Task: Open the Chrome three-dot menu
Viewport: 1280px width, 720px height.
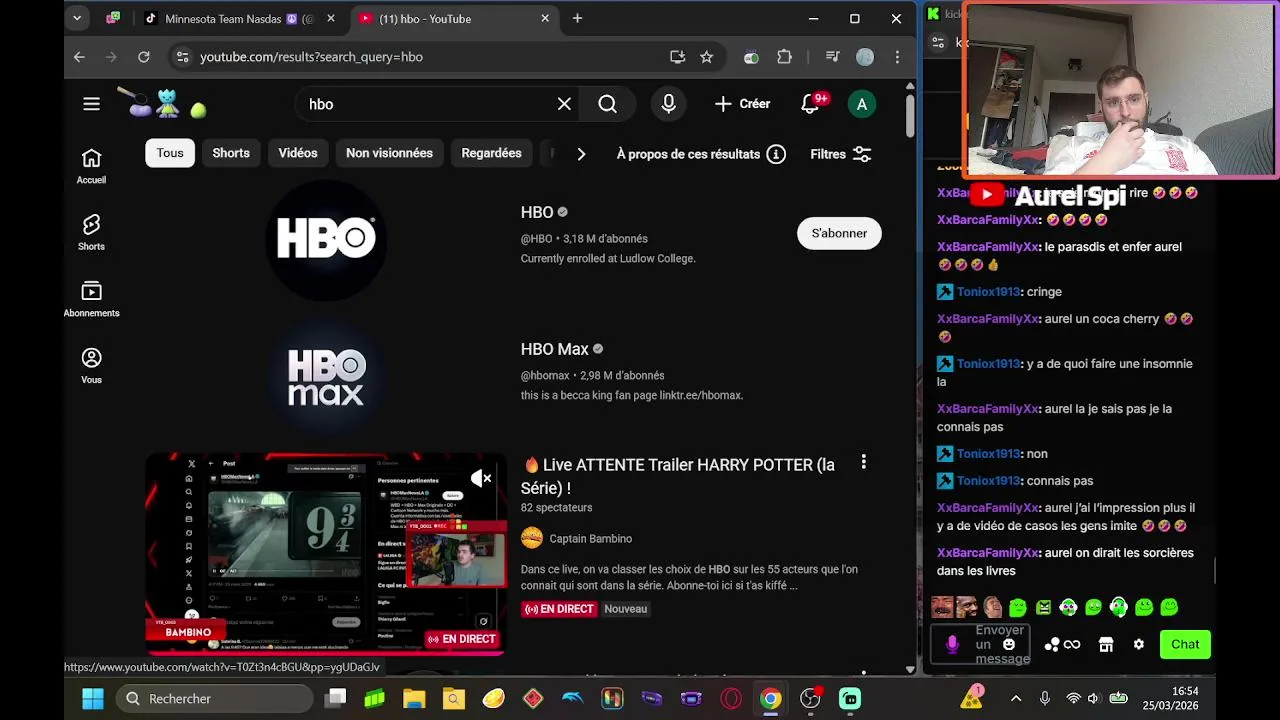Action: pyautogui.click(x=898, y=57)
